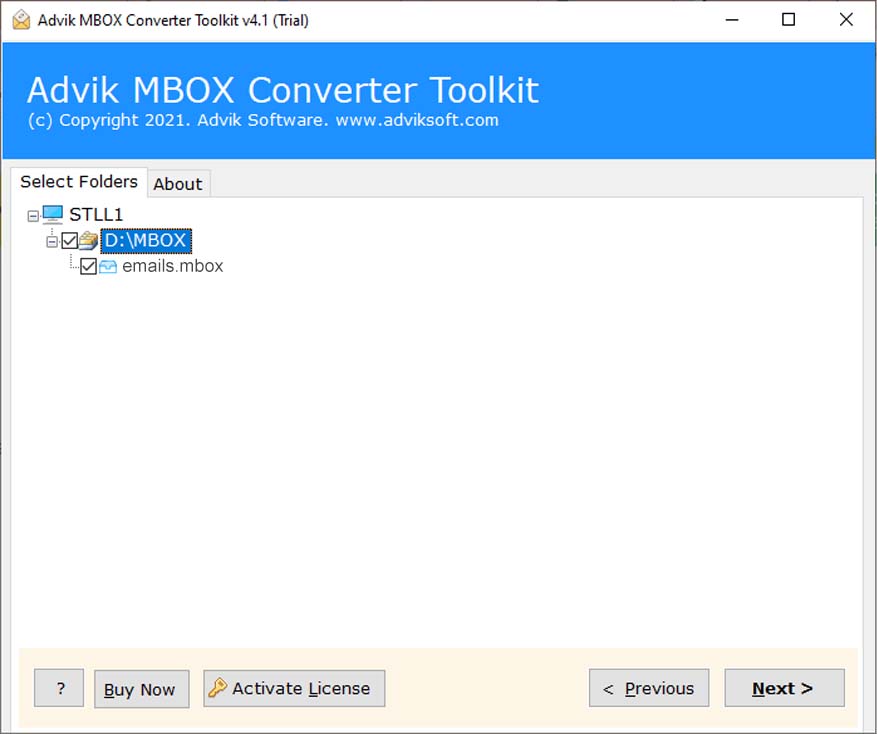This screenshot has width=877, height=734.
Task: Select the STLL1 tree label
Action: click(96, 215)
